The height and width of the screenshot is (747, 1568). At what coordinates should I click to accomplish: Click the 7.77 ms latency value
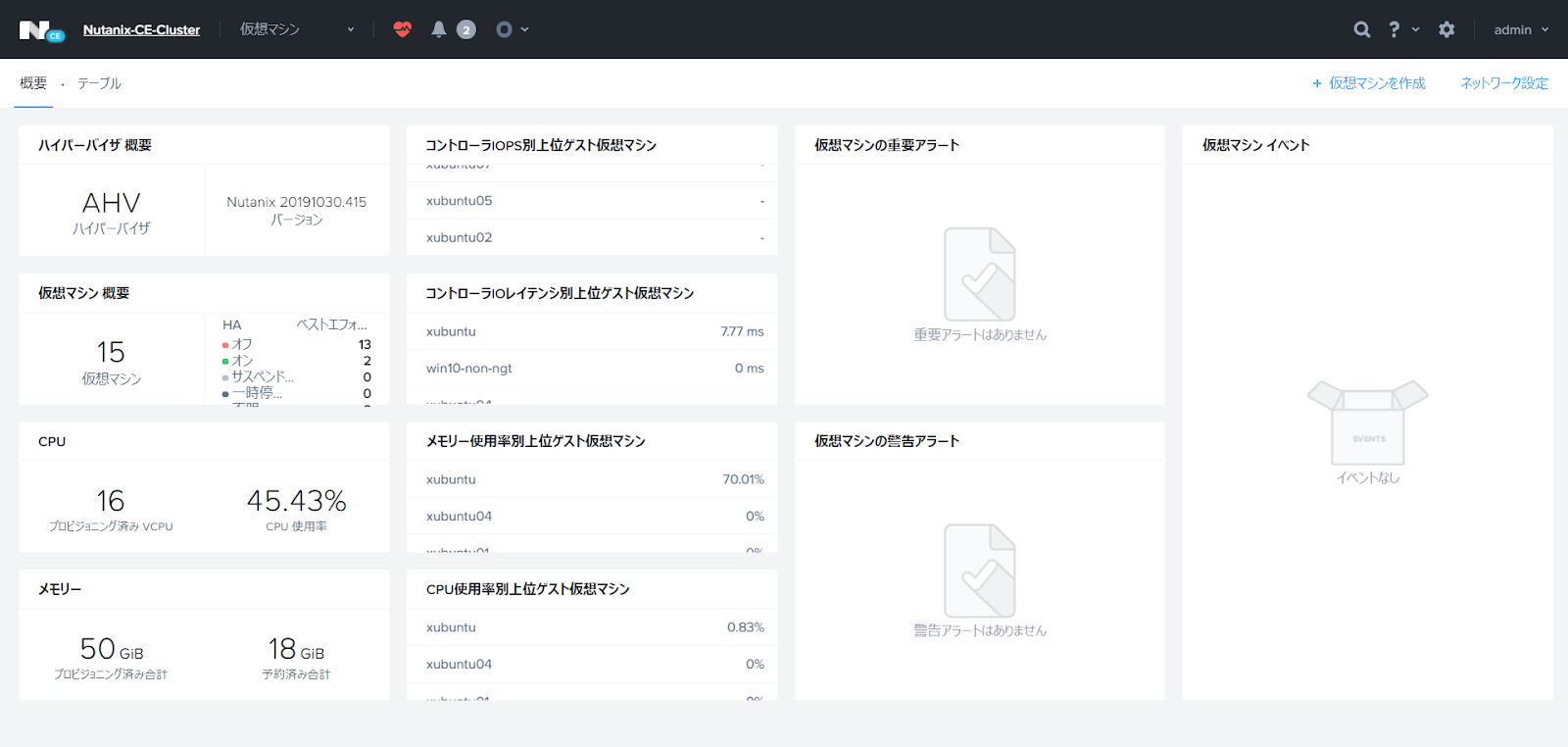pos(742,331)
